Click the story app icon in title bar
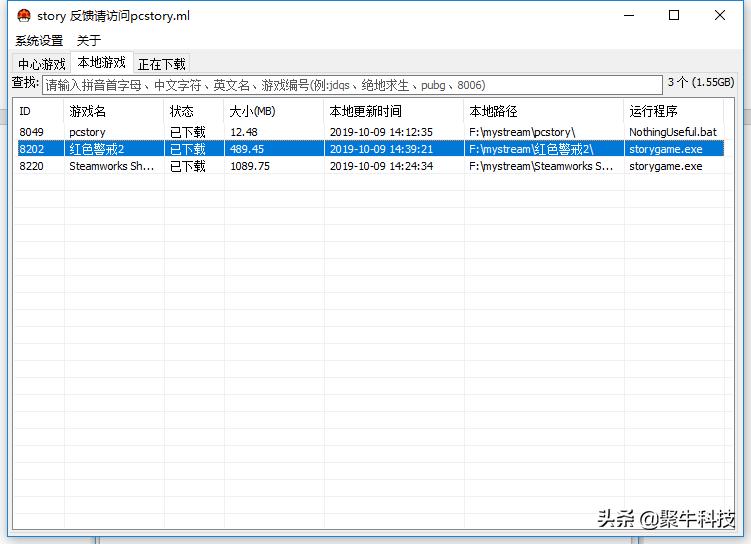Viewport: 751px width, 544px height. 23,16
